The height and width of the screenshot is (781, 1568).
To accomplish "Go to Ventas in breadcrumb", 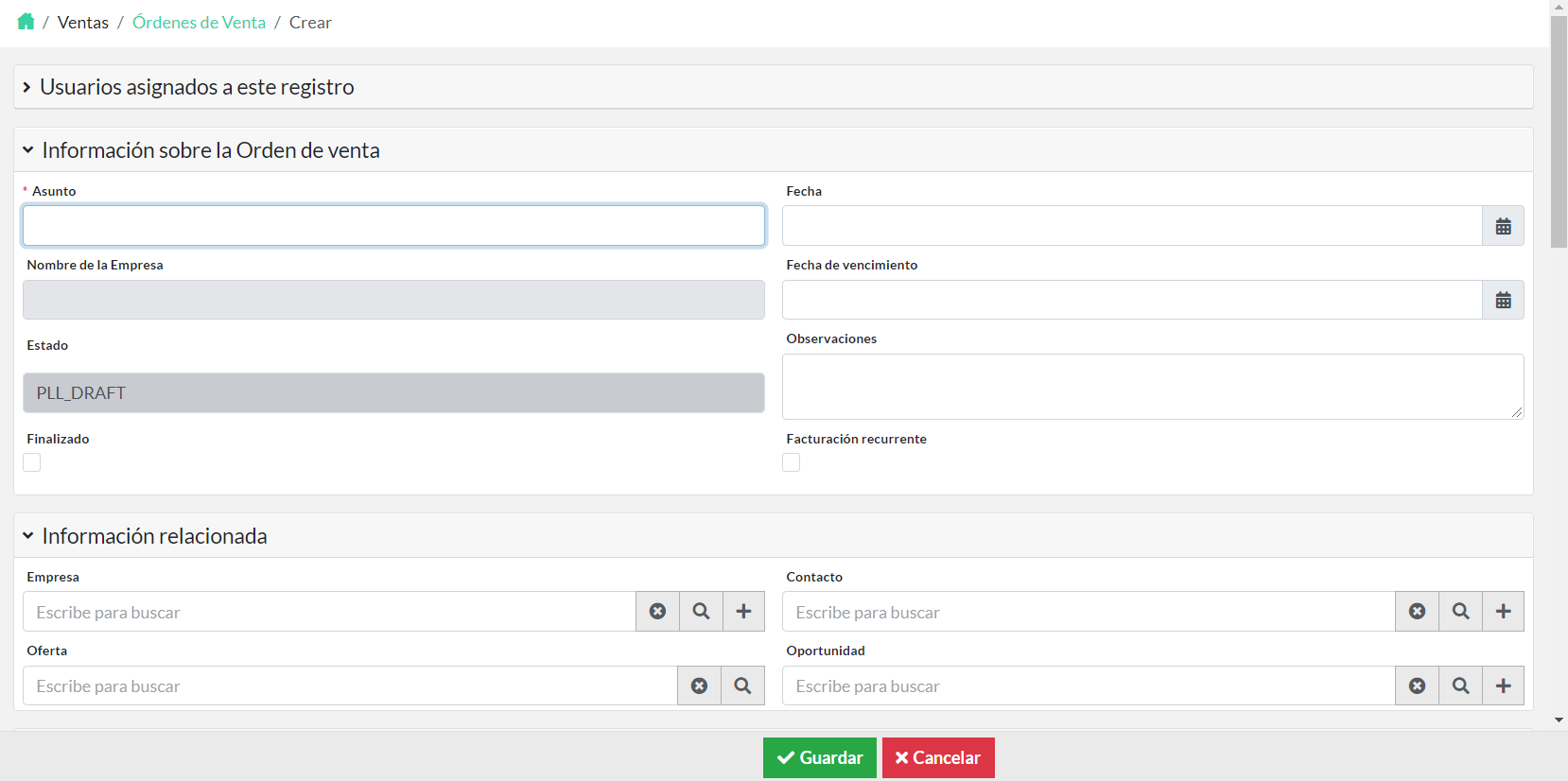I will coord(83,22).
